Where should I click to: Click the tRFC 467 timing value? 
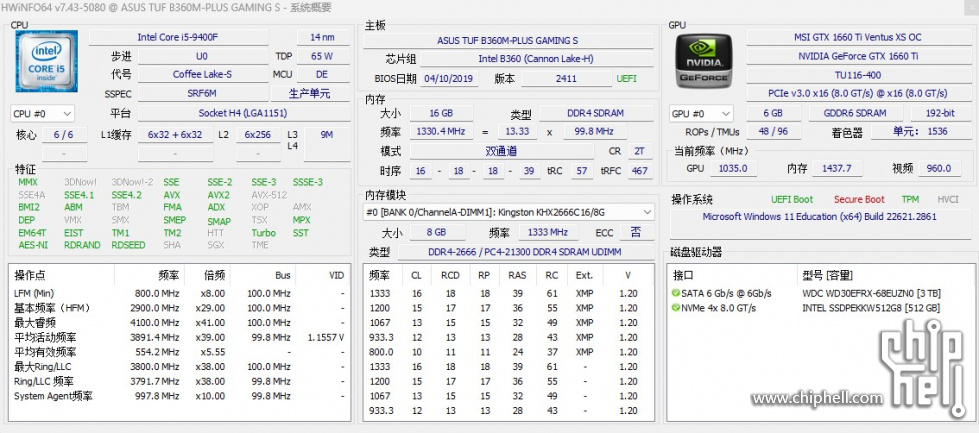click(639, 170)
